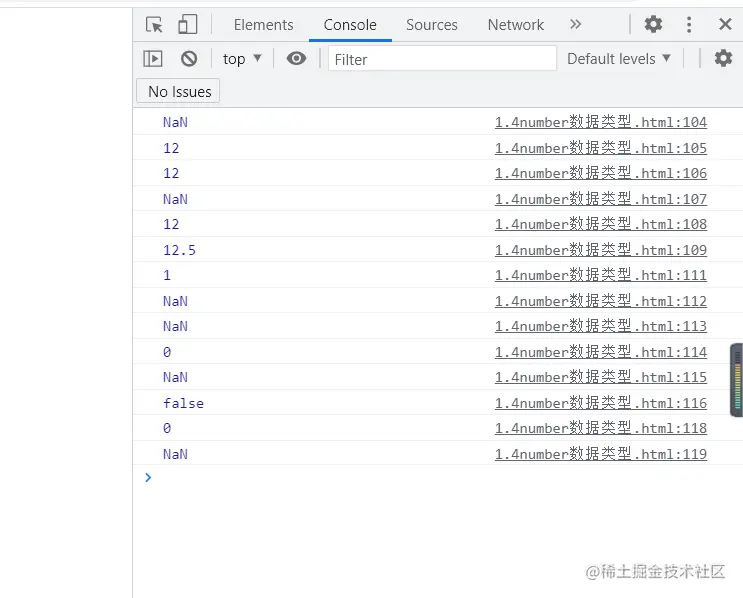
Task: Open source link html:119
Action: tap(601, 454)
